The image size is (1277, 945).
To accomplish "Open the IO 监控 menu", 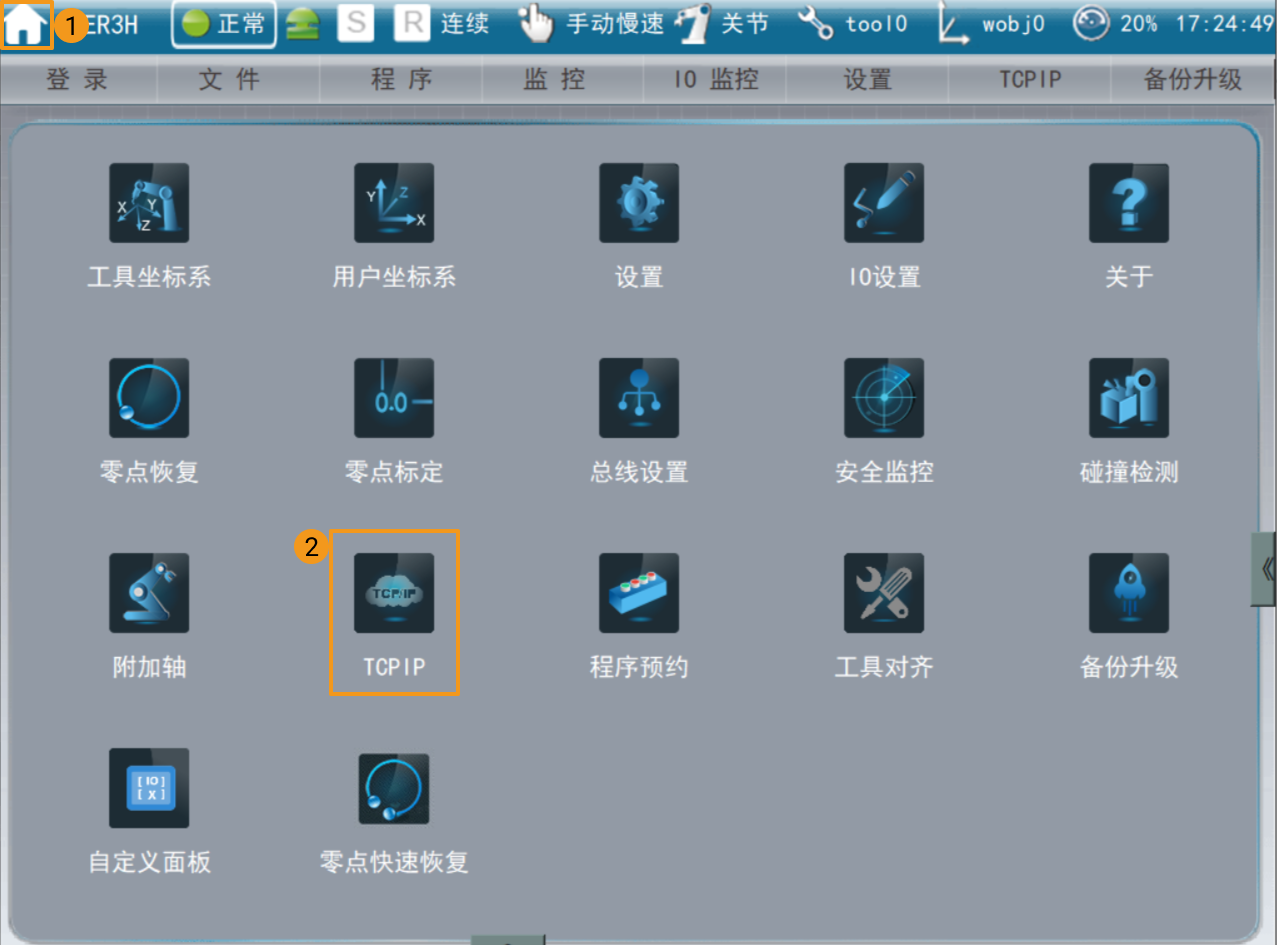I will [x=716, y=80].
